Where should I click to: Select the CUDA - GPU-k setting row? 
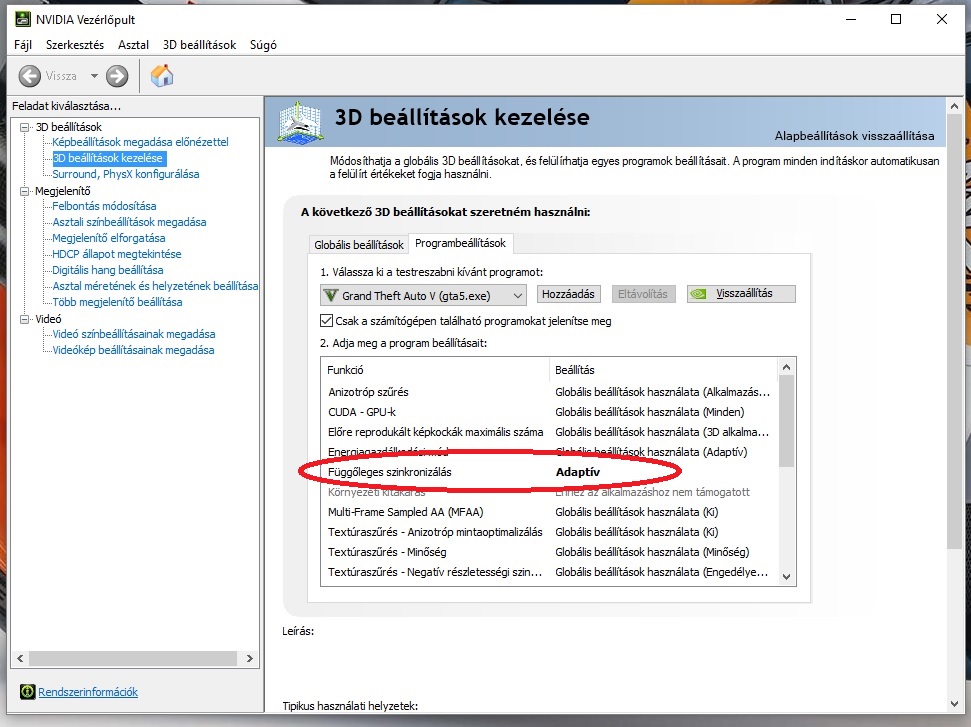(x=549, y=412)
